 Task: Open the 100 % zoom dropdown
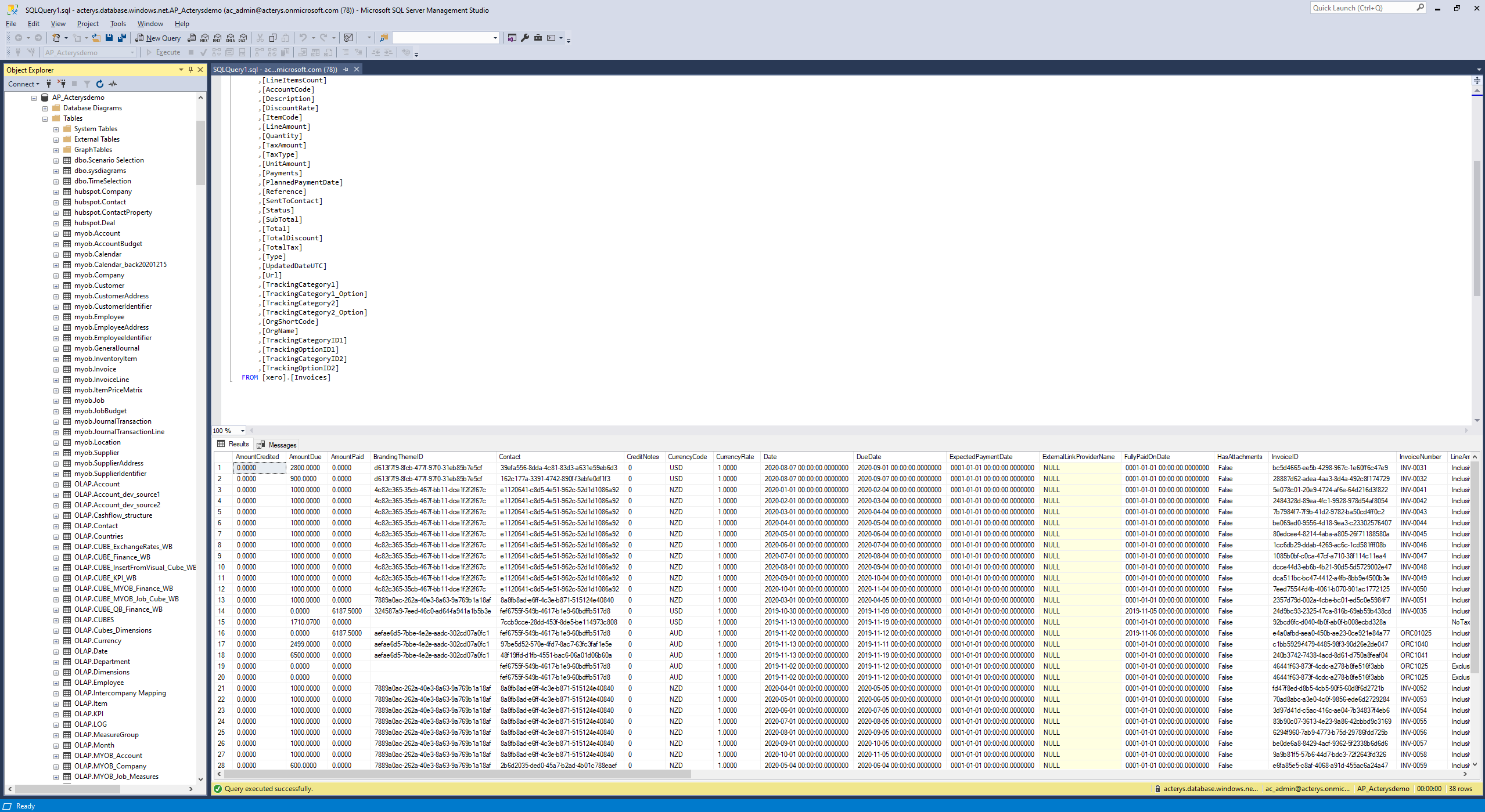pos(243,431)
